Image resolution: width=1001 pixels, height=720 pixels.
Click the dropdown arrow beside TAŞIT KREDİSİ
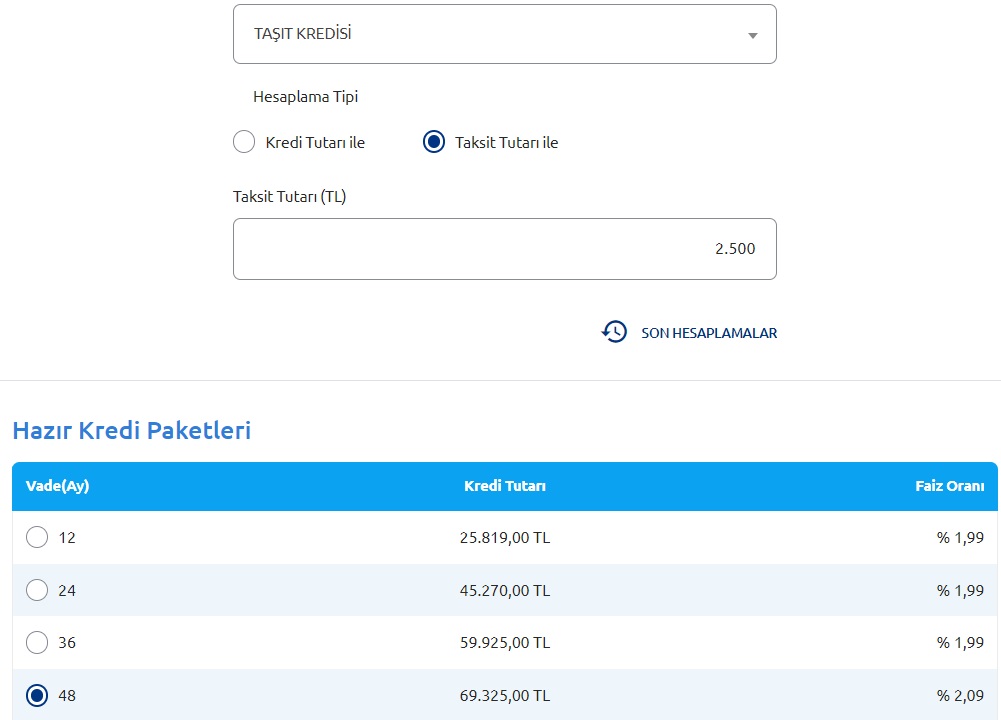click(x=753, y=36)
